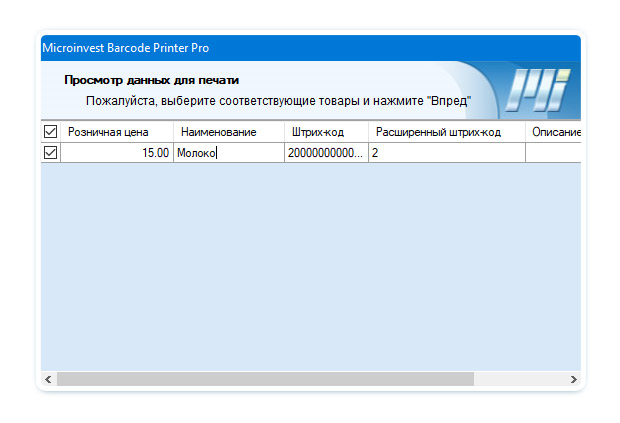Click the left arrow of horizontal scrollbar
Viewport: 620px width, 423px height.
click(x=47, y=380)
